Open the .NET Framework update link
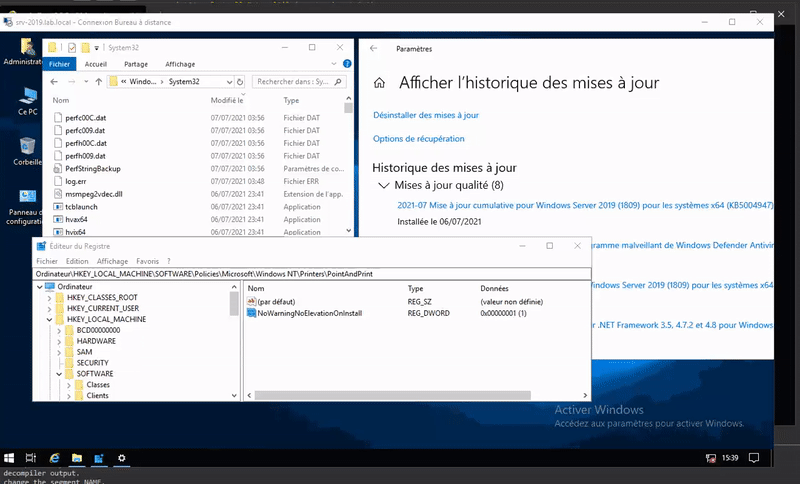Image resolution: width=800 pixels, height=484 pixels. click(683, 325)
